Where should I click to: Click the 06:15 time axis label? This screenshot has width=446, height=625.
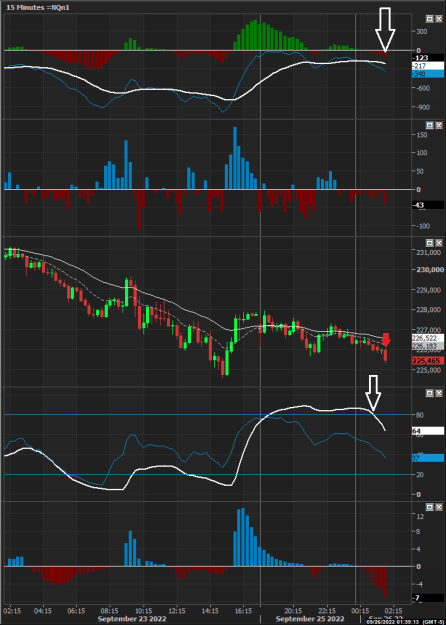[x=76, y=611]
